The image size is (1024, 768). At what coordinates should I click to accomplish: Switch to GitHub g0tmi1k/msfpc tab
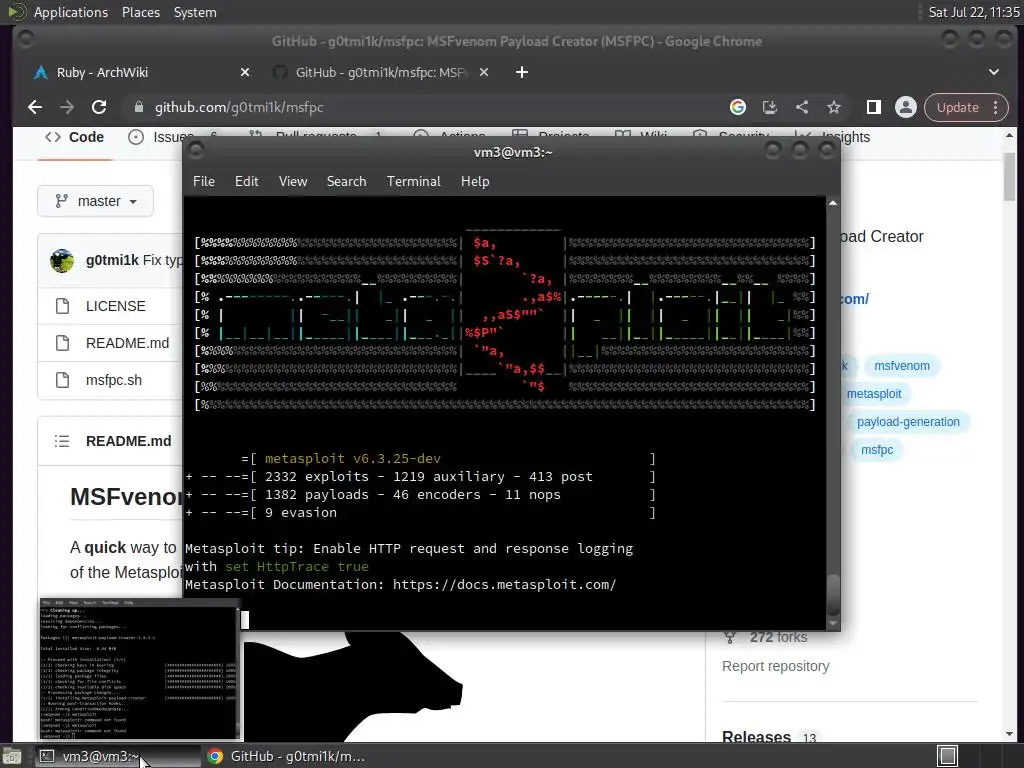382,72
